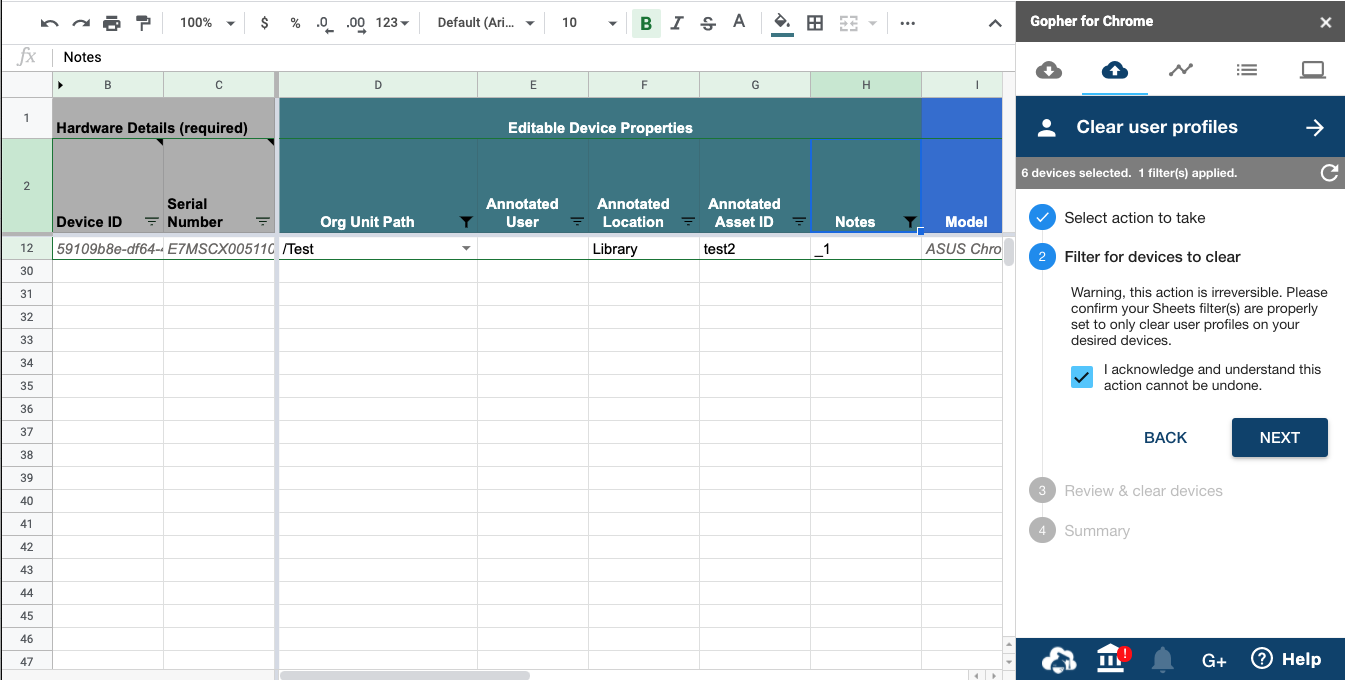Toggle bold formatting
Viewport: 1345px width, 680px height.
646,23
